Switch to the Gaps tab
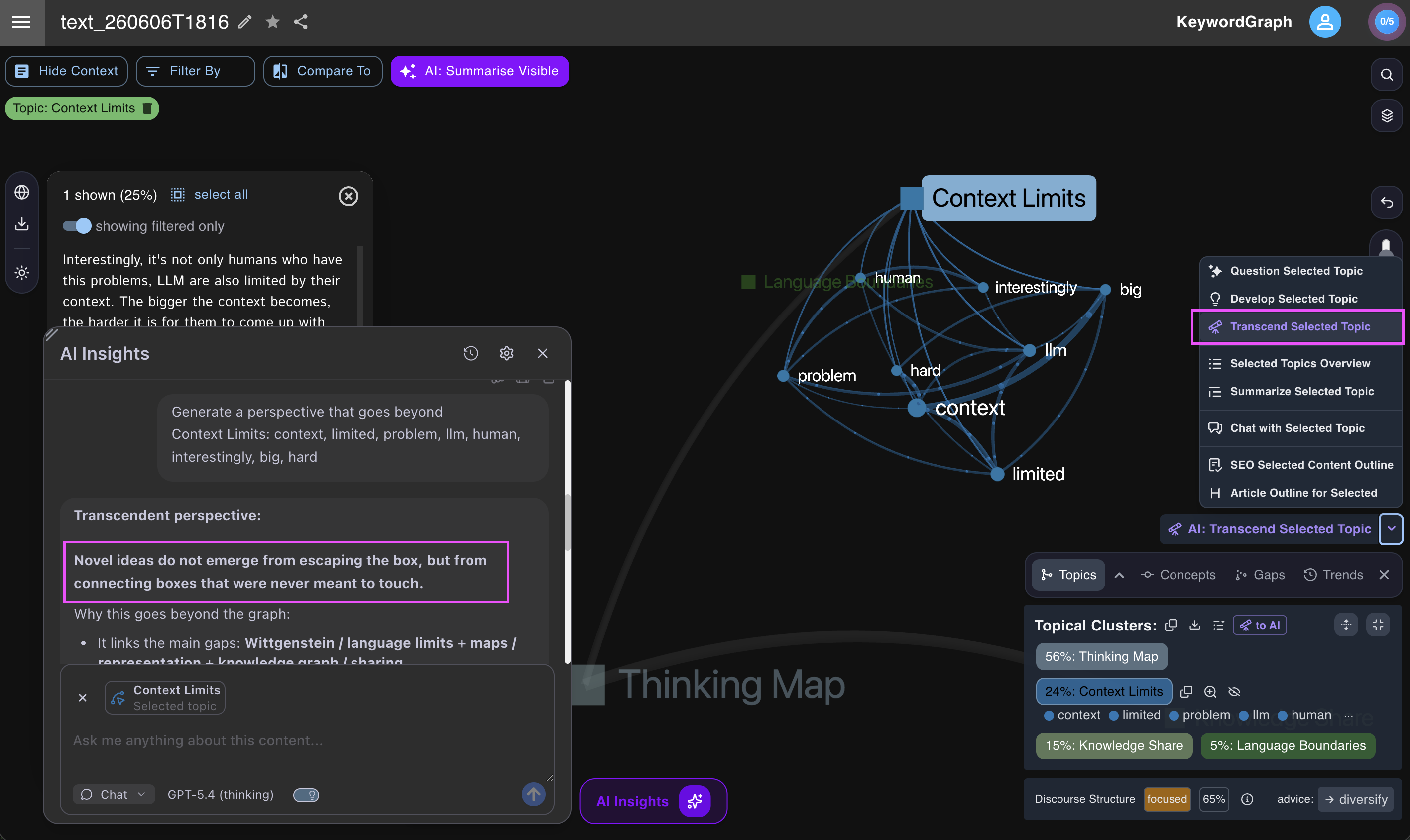The image size is (1410, 840). click(1260, 575)
